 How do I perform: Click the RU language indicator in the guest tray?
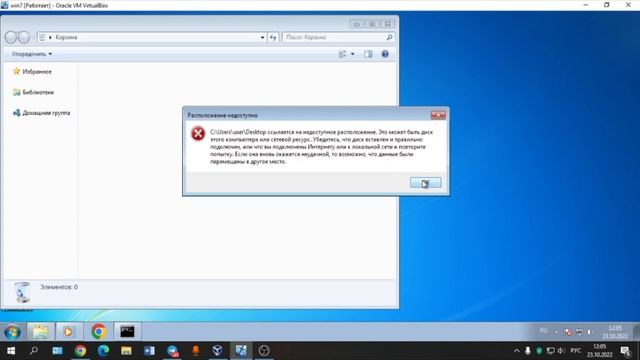coord(544,331)
